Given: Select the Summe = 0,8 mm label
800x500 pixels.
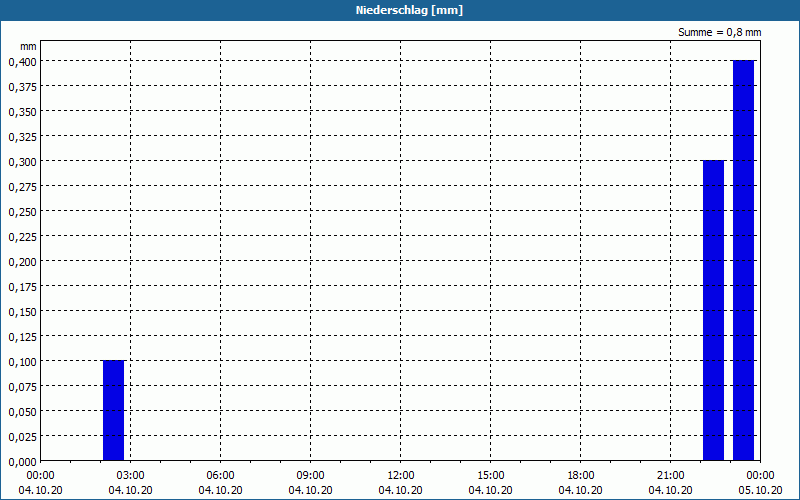Looking at the screenshot, I should point(719,32).
